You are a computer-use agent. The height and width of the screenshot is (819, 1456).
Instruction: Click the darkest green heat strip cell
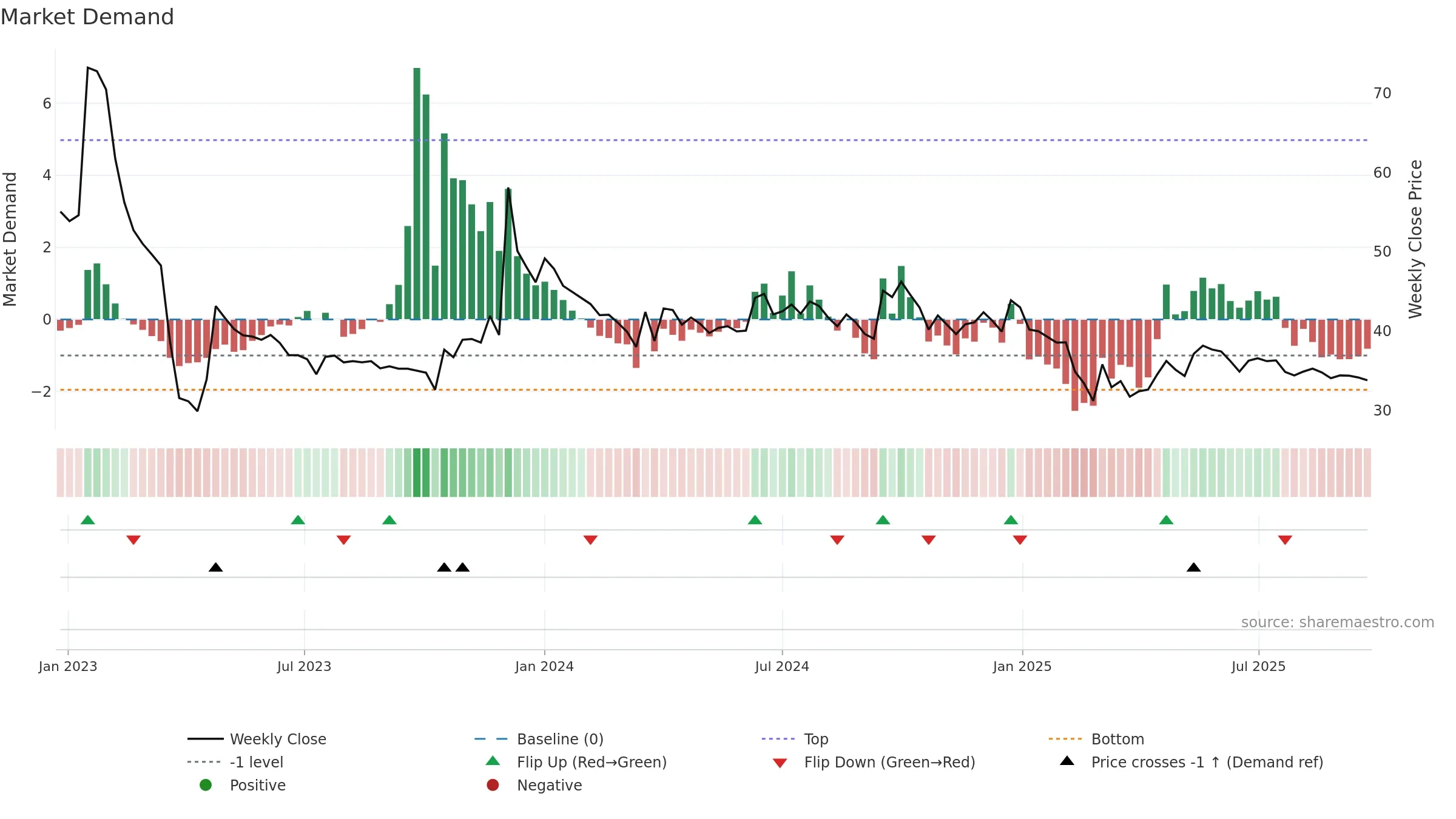(x=417, y=473)
